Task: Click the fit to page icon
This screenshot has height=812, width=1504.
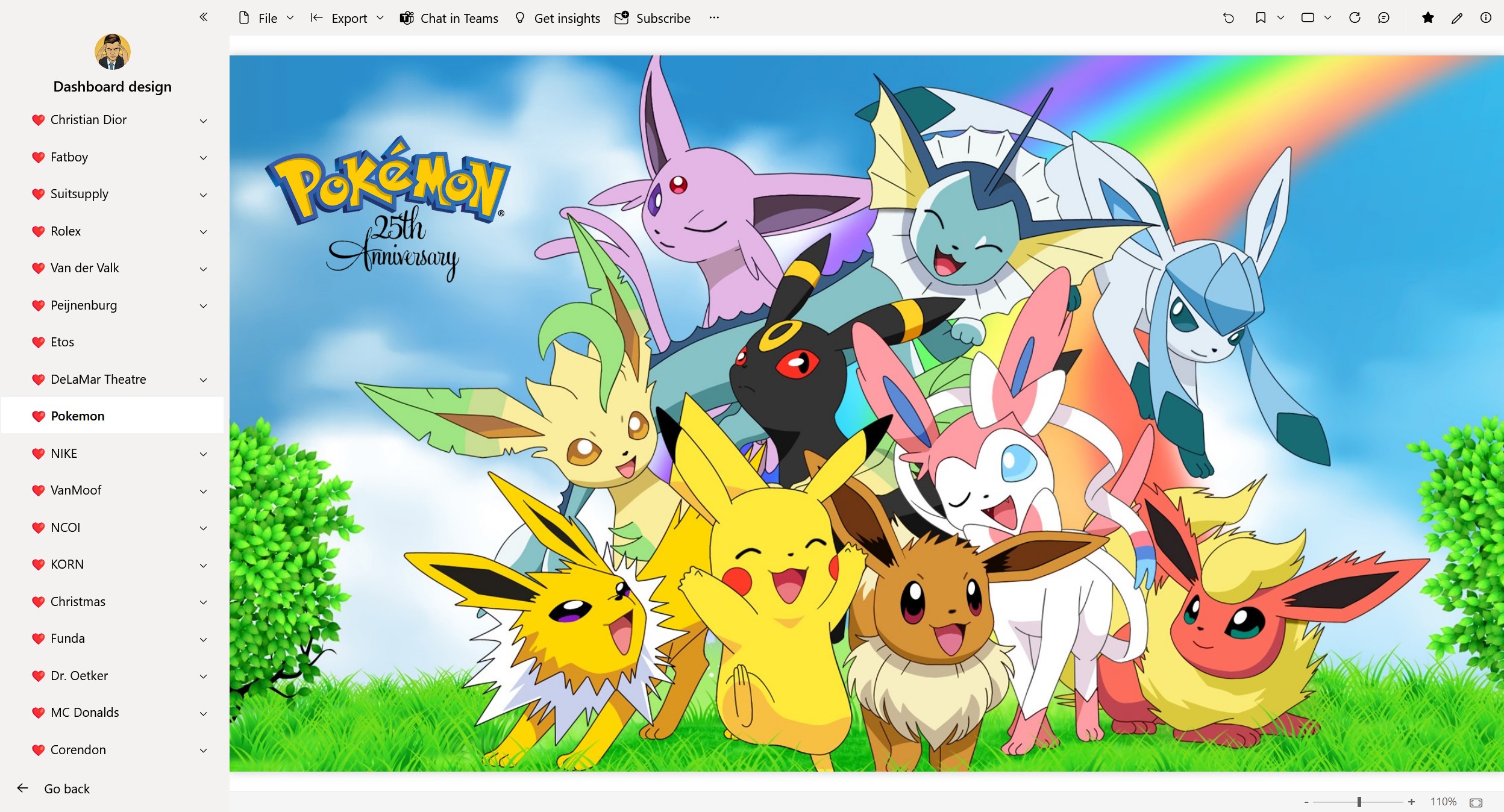Action: tap(1476, 802)
